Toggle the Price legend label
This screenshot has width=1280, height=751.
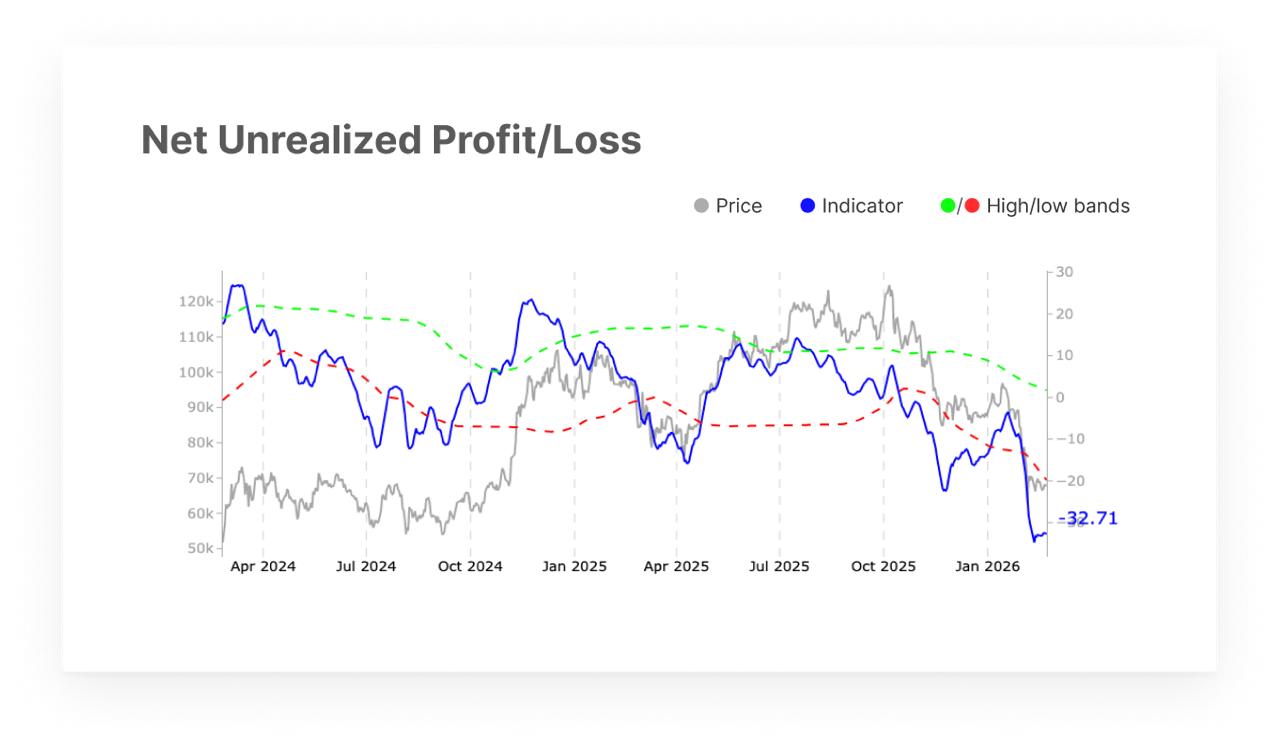point(739,206)
